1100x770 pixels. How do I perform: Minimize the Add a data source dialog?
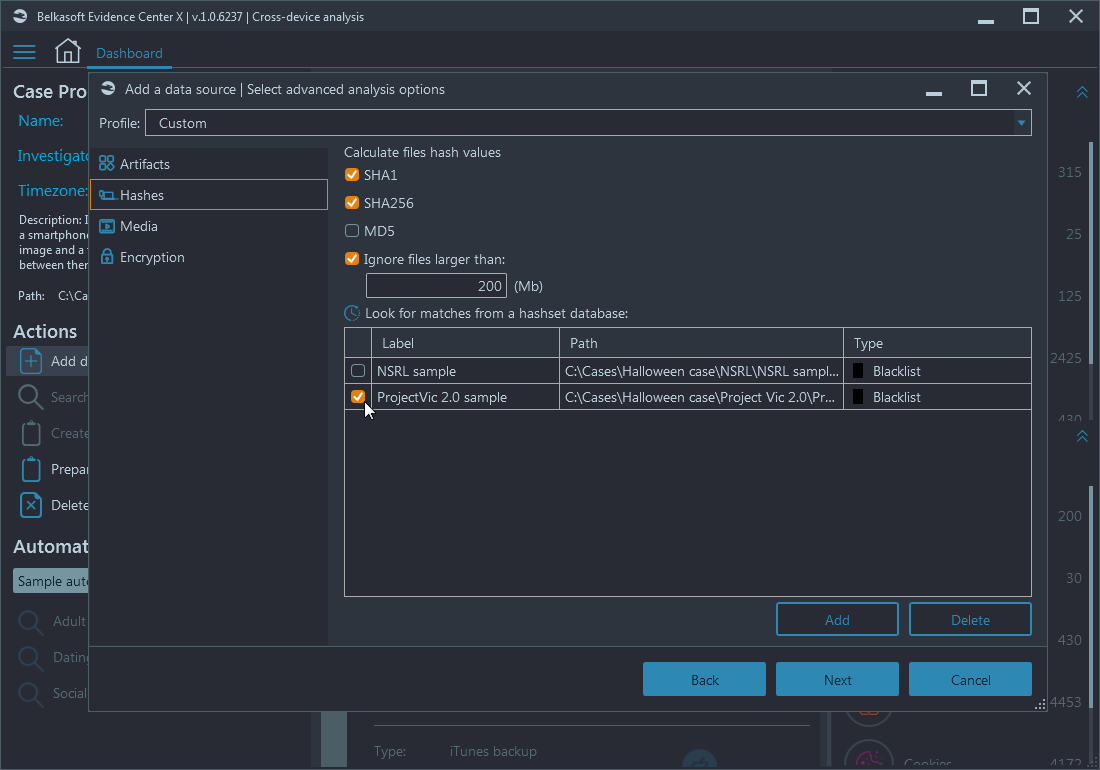(934, 93)
